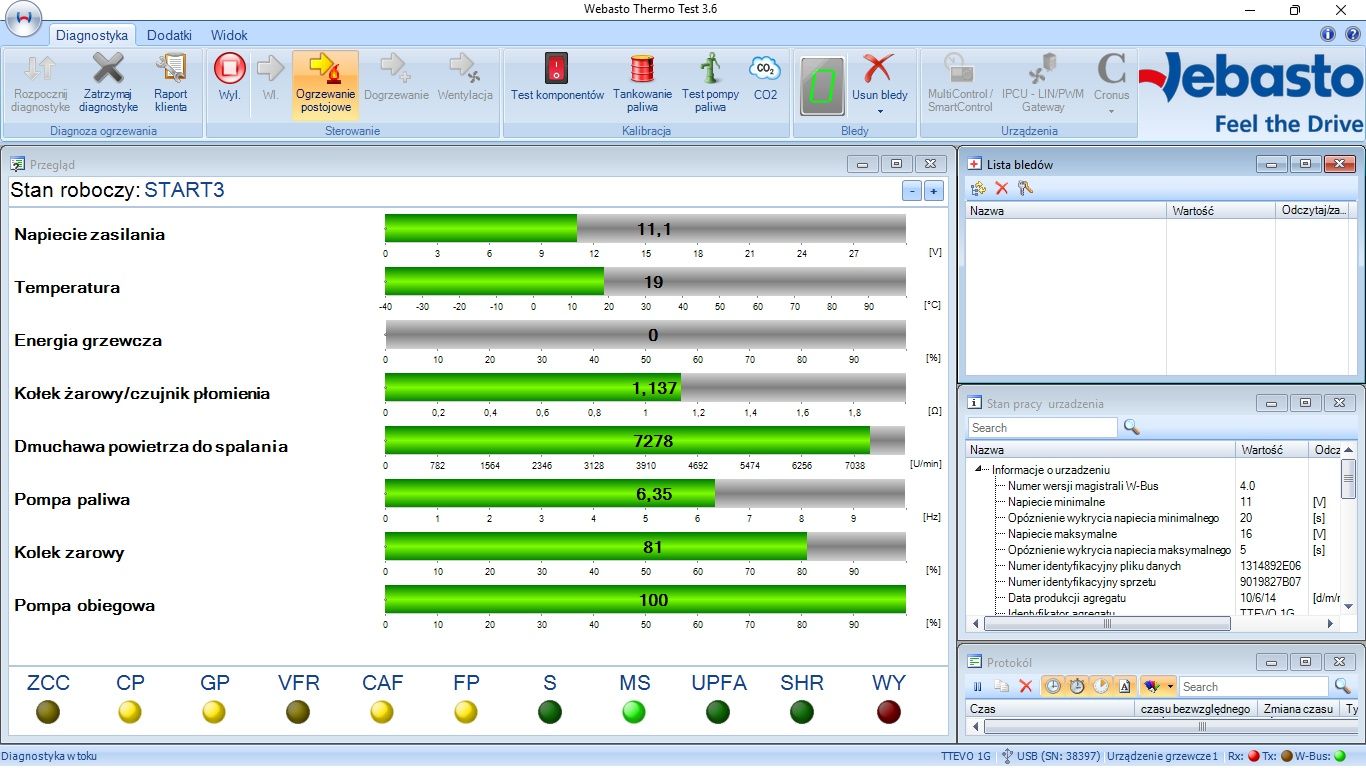Click the blue info icon at top right
The width and height of the screenshot is (1366, 768).
tap(1328, 34)
